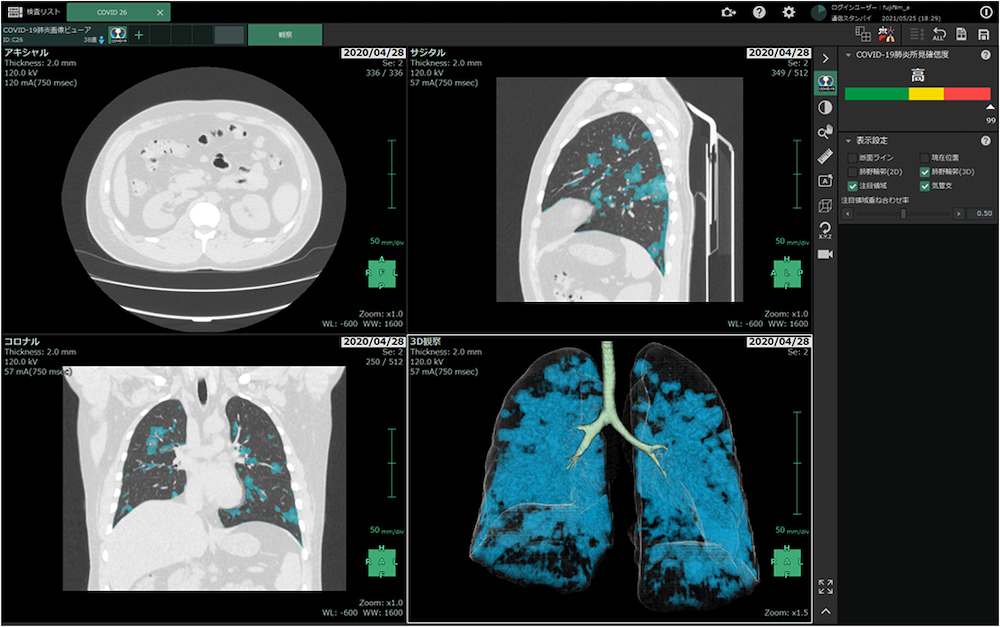1000x627 pixels.
Task: Click the overlay rate slider handle
Action: pos(904,214)
